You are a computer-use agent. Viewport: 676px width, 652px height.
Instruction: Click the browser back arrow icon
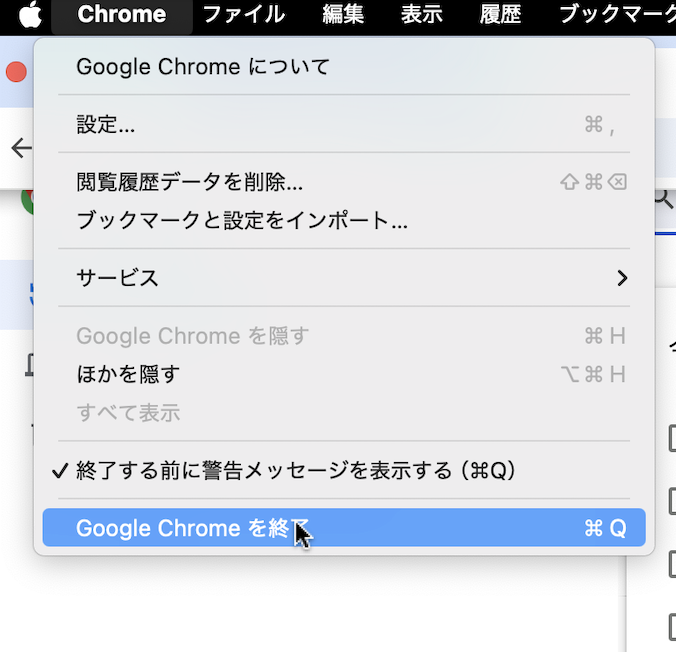(x=22, y=148)
